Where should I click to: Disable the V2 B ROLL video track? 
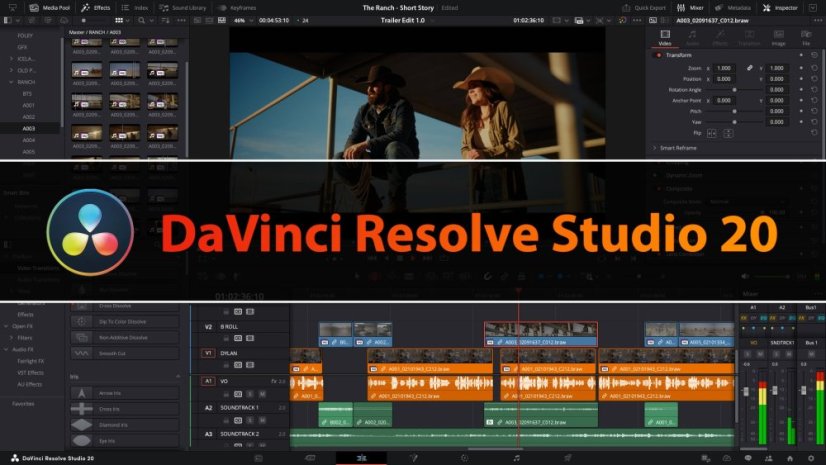(x=250, y=338)
